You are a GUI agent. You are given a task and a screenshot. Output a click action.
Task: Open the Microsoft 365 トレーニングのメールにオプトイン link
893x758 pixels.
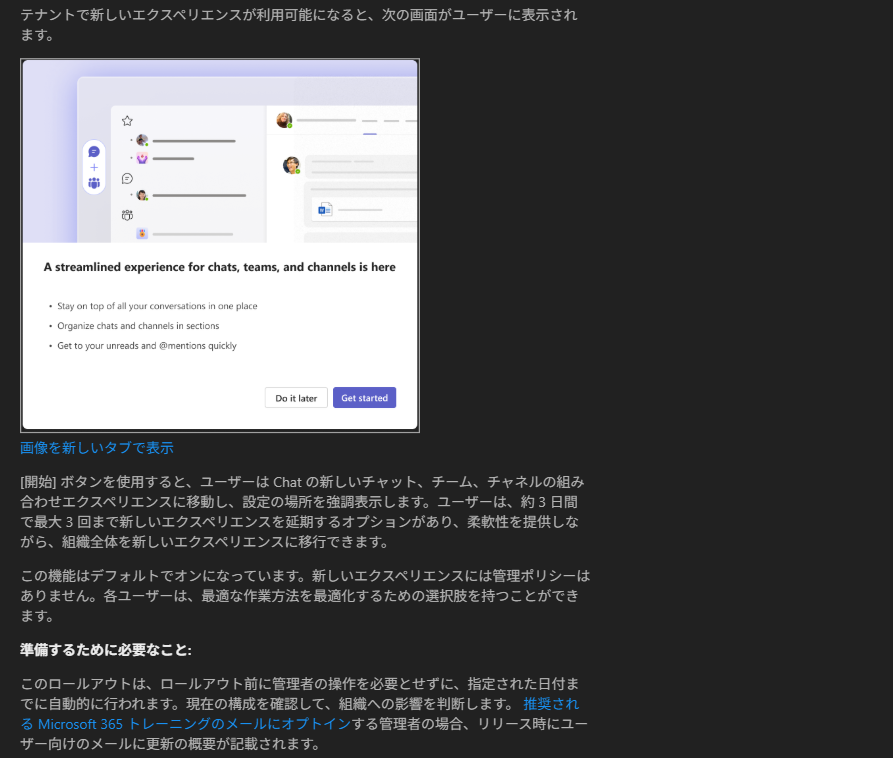(194, 724)
